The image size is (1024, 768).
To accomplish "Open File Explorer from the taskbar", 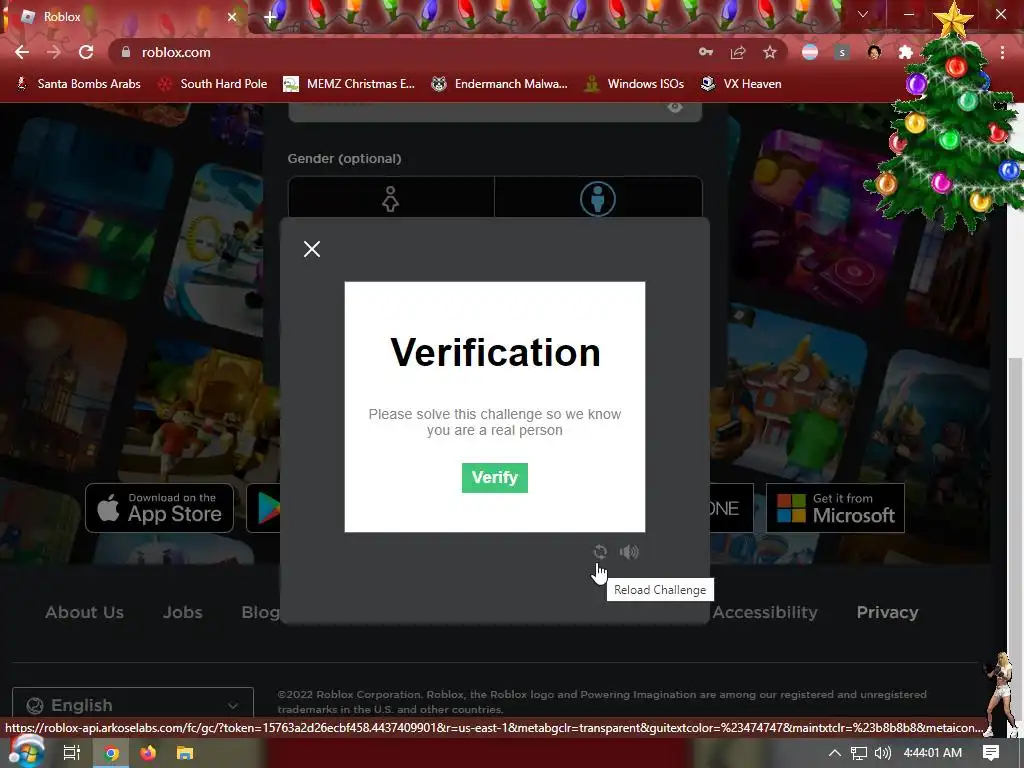I will pos(185,753).
